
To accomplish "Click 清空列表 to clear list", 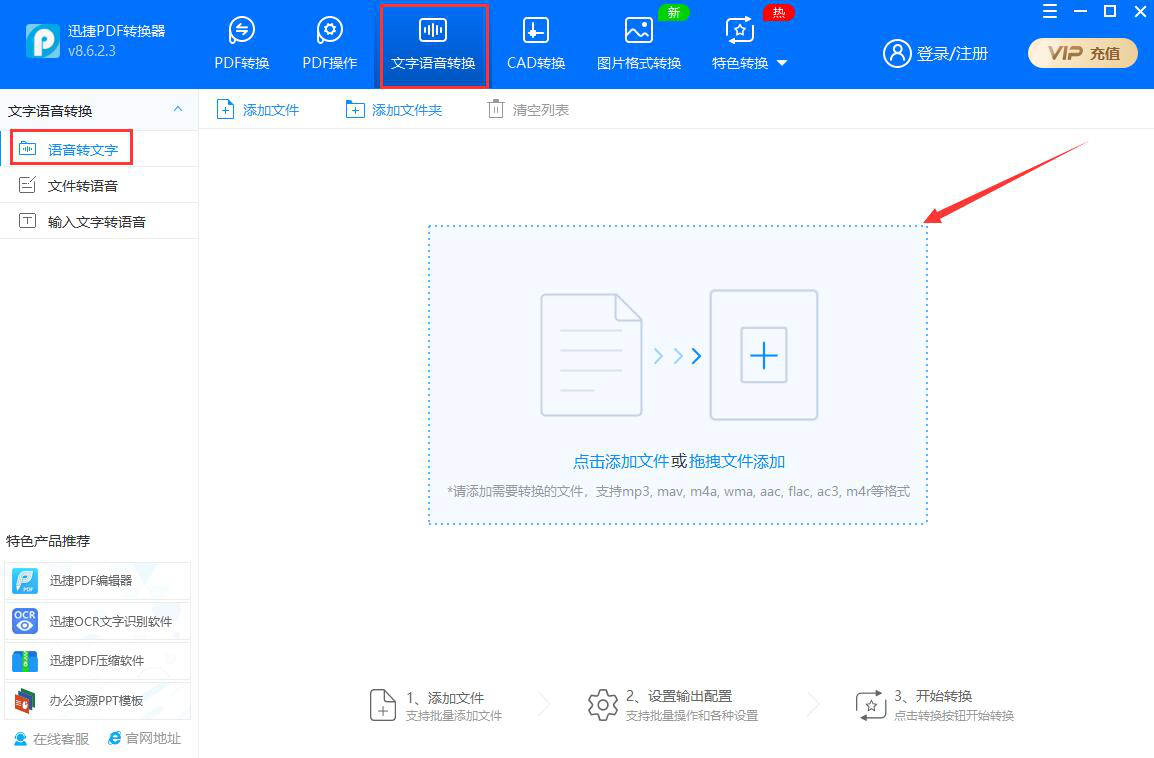I will 528,110.
